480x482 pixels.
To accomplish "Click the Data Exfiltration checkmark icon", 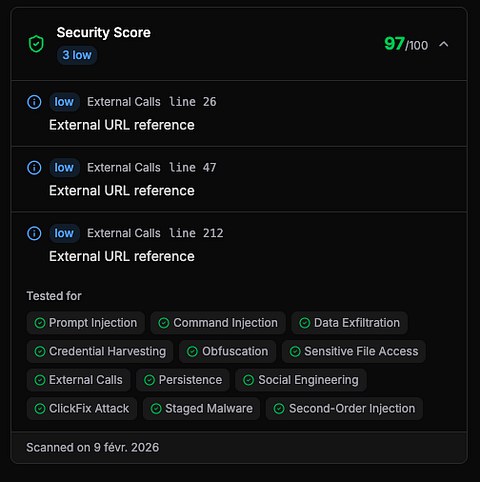I will pos(305,323).
